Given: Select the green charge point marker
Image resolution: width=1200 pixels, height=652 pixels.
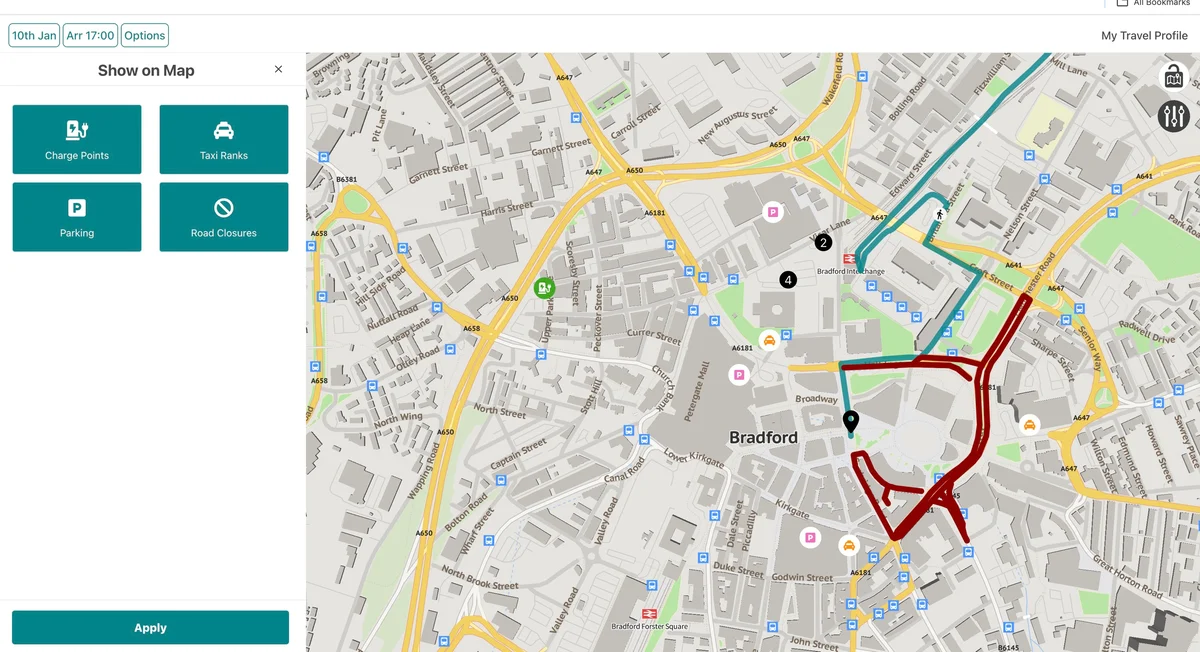Looking at the screenshot, I should (544, 288).
